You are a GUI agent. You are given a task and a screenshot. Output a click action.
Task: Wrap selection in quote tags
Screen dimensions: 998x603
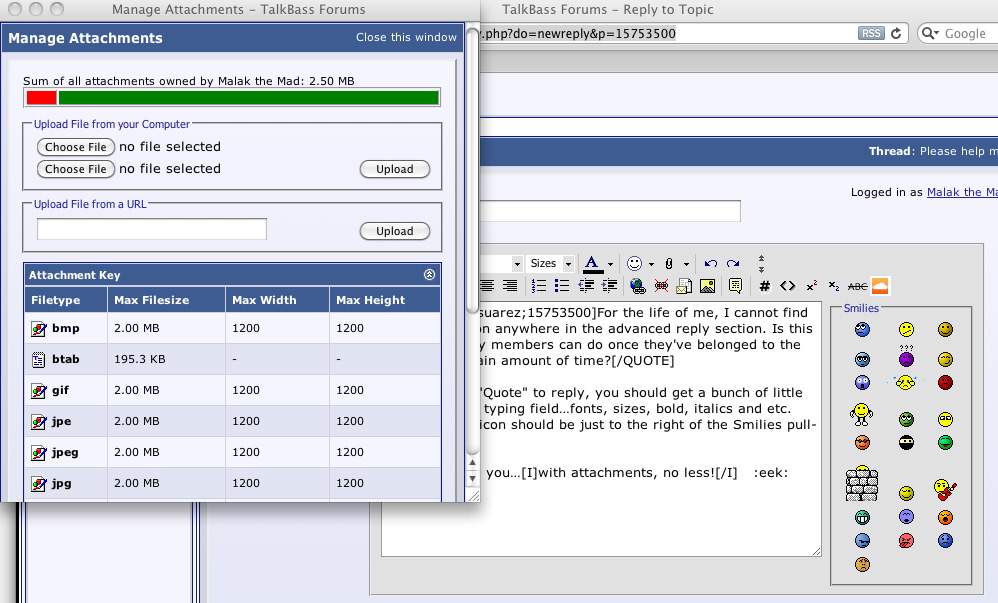tap(735, 286)
